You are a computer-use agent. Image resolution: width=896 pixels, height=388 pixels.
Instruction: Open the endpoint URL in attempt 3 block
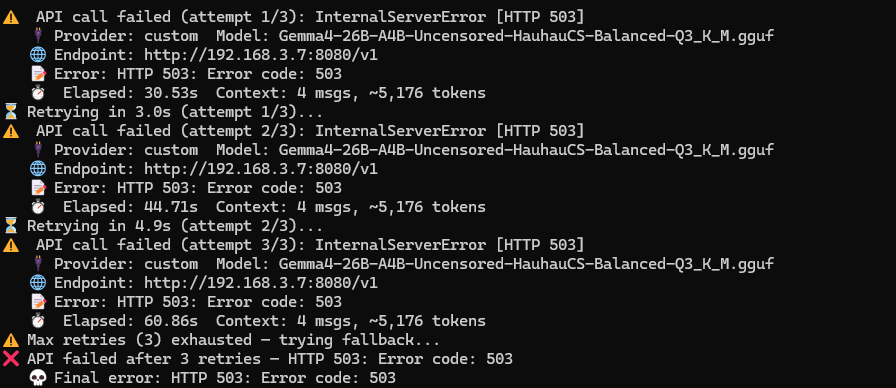[x=261, y=283]
